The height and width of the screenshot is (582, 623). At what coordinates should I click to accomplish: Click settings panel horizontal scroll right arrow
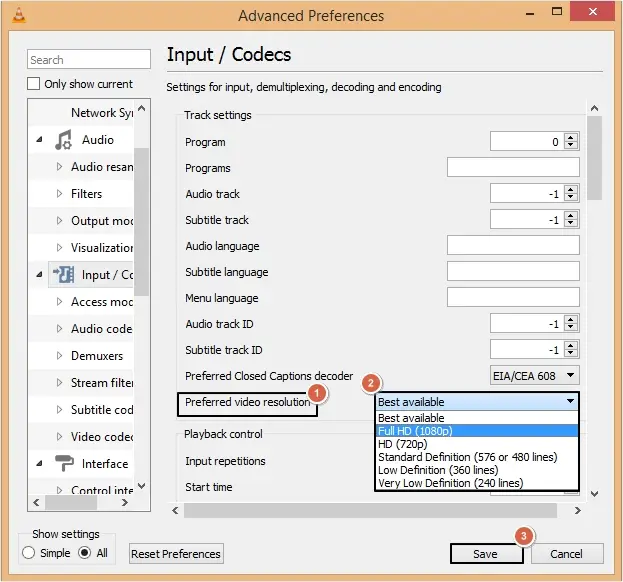coord(578,510)
